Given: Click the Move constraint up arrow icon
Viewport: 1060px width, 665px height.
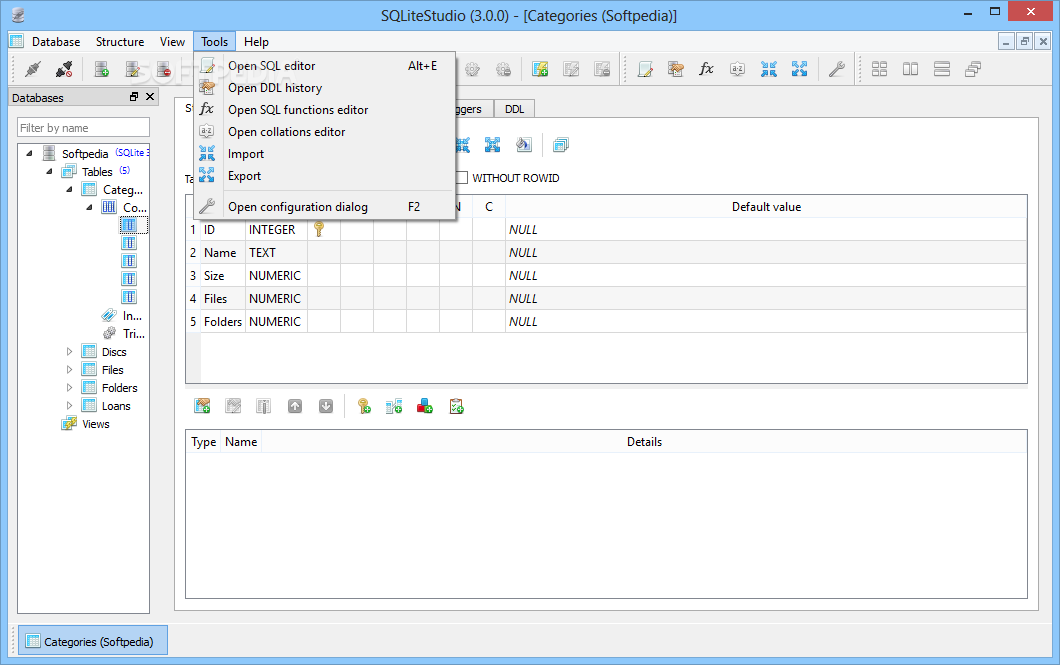Looking at the screenshot, I should [x=295, y=406].
